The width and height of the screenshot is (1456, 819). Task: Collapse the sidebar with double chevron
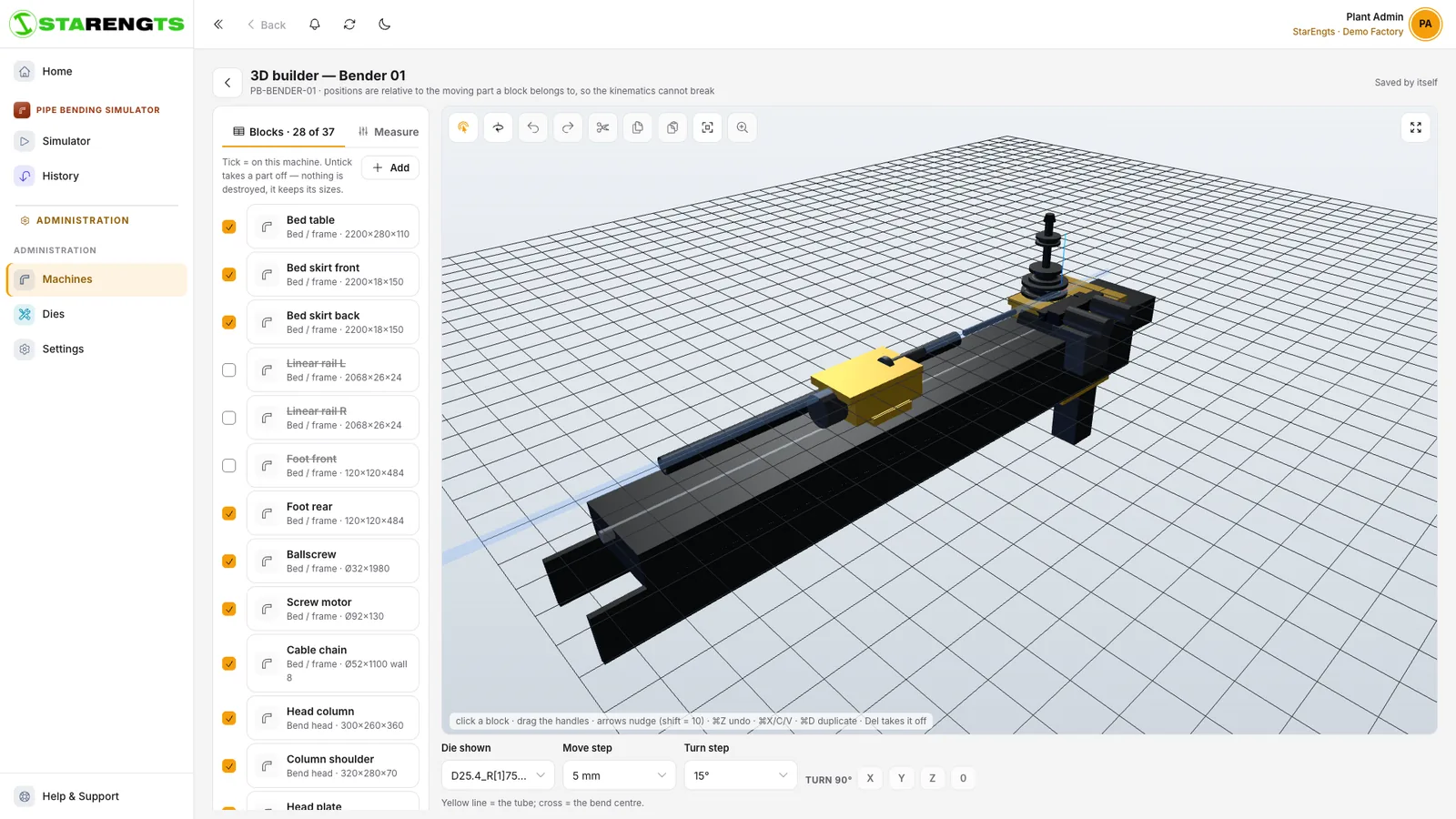coord(218,25)
